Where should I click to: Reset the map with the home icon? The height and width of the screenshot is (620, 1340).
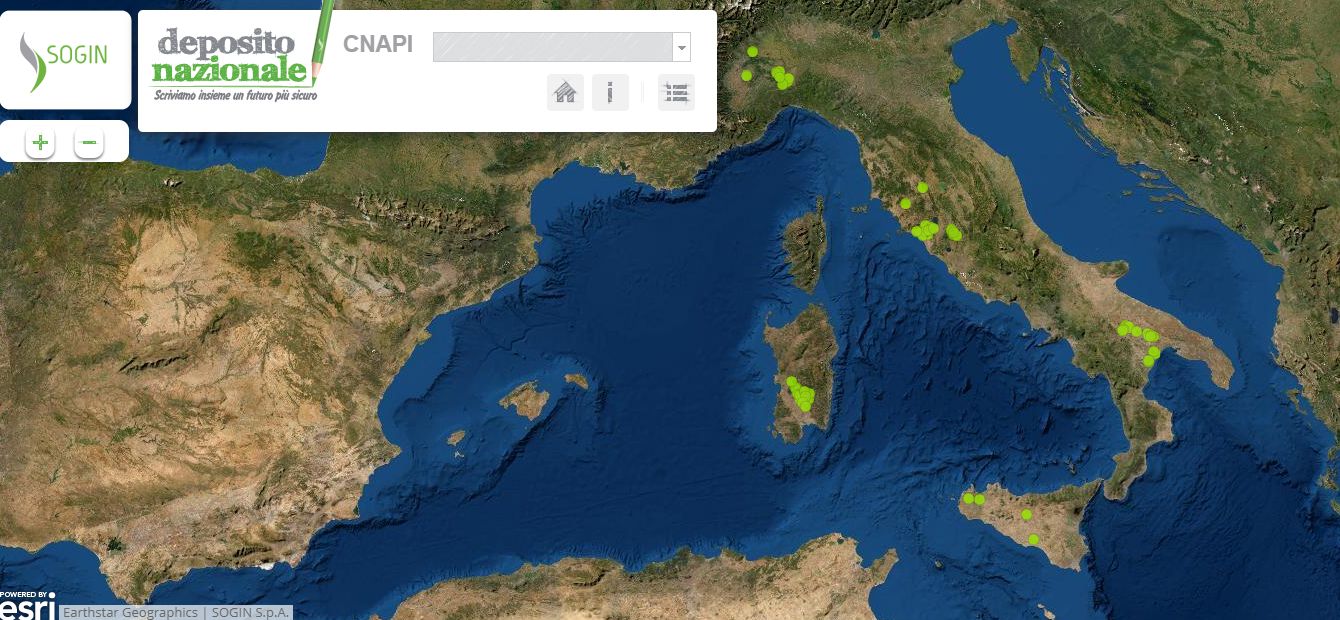point(565,93)
